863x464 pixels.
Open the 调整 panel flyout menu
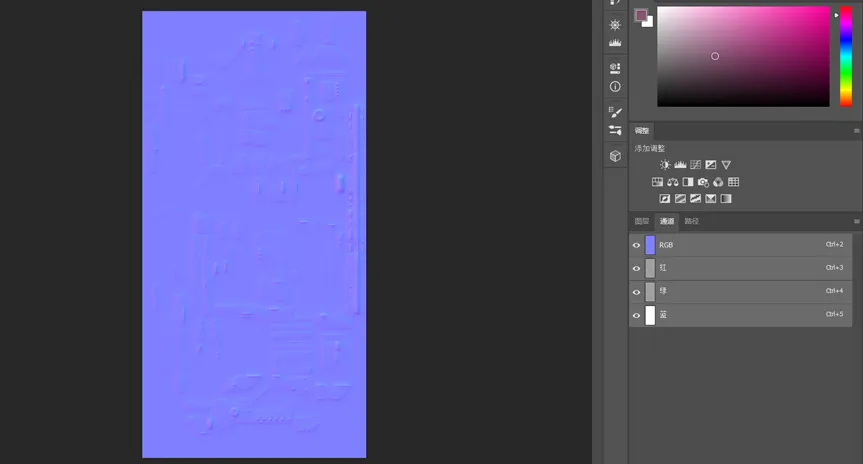click(x=856, y=130)
